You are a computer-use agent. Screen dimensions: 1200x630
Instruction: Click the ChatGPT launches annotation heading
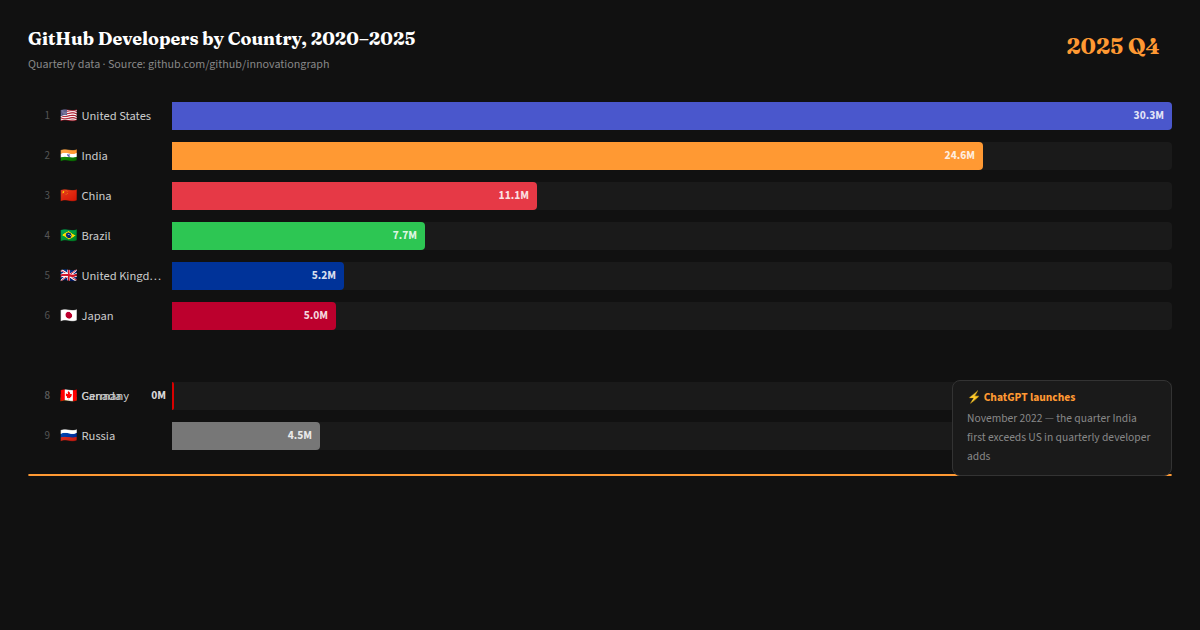click(1029, 397)
